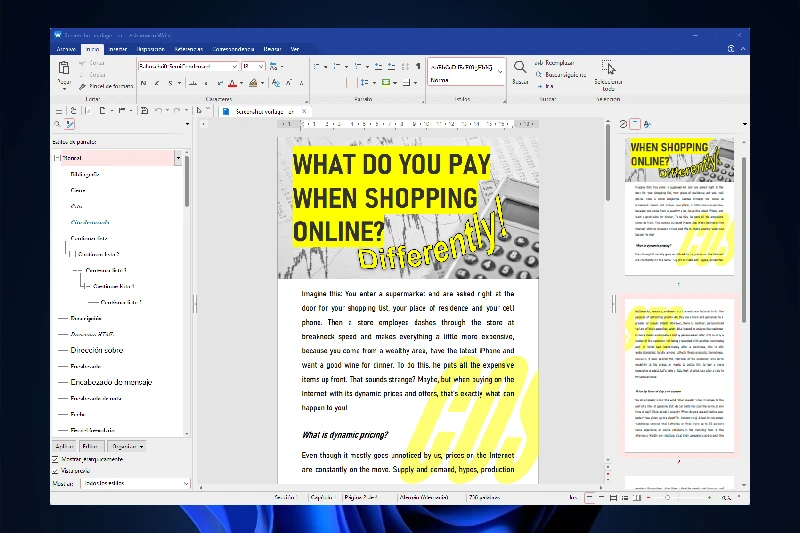Viewport: 800px width, 533px height.
Task: Open the Organizar dropdown button
Action: point(126,447)
